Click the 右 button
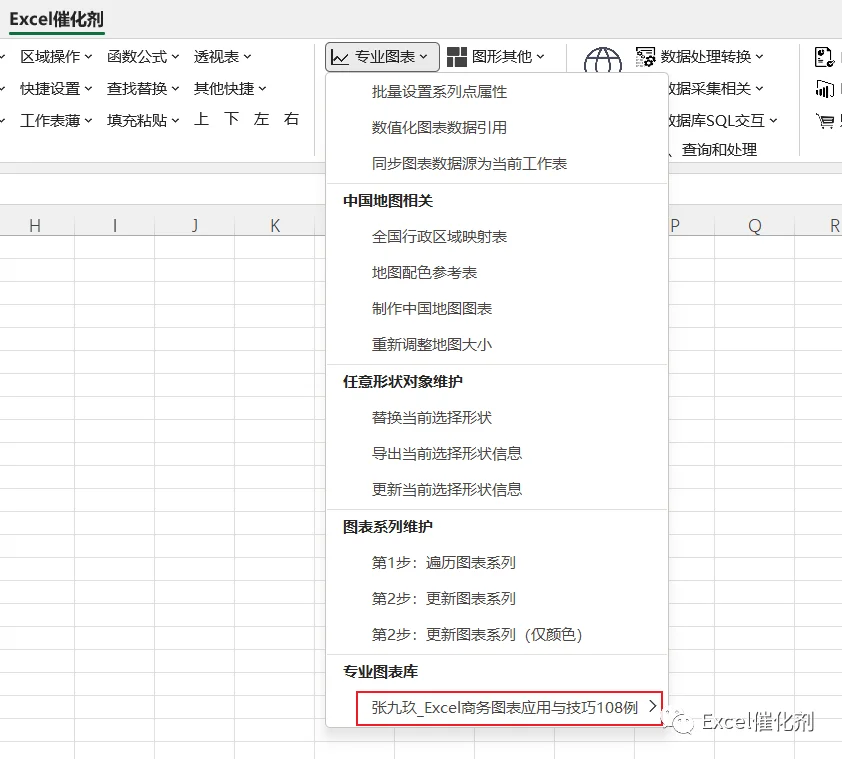This screenshot has height=759, width=842. coord(292,119)
